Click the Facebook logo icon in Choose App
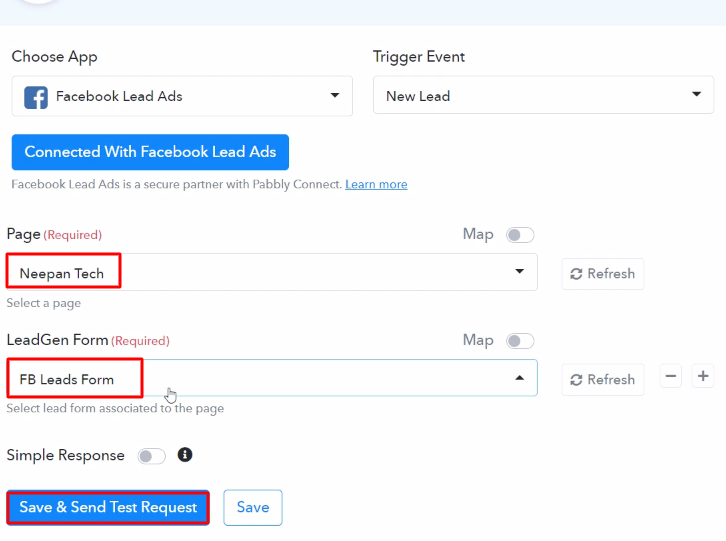 36,97
